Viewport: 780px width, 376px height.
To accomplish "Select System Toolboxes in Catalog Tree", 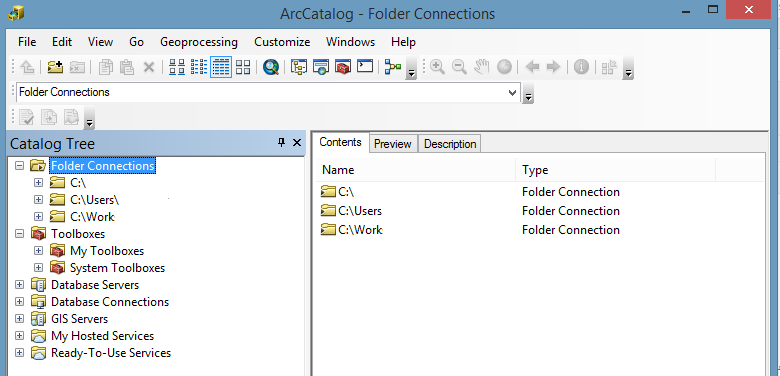I will 117,268.
